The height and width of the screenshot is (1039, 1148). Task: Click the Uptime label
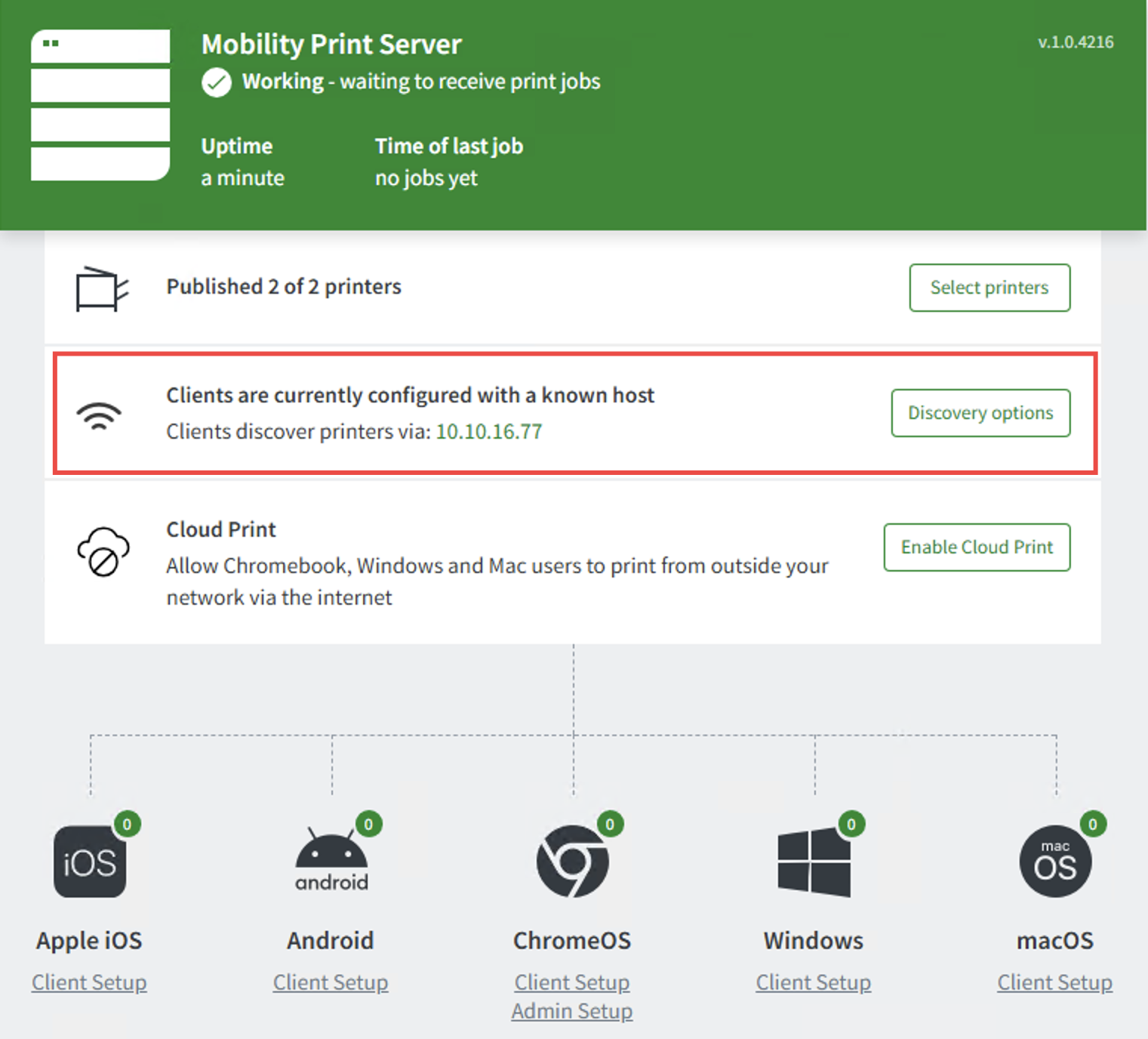(237, 146)
